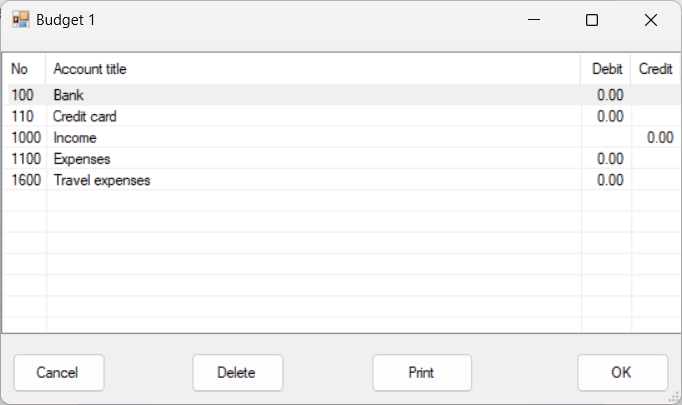Minimize the Budget 1 window
The width and height of the screenshot is (682, 405).
(x=534, y=20)
